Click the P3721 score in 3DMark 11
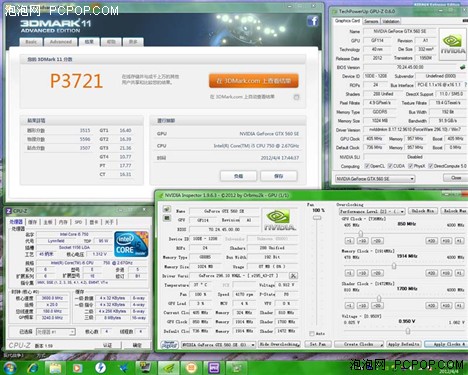468x375 pixels. pyautogui.click(x=76, y=81)
